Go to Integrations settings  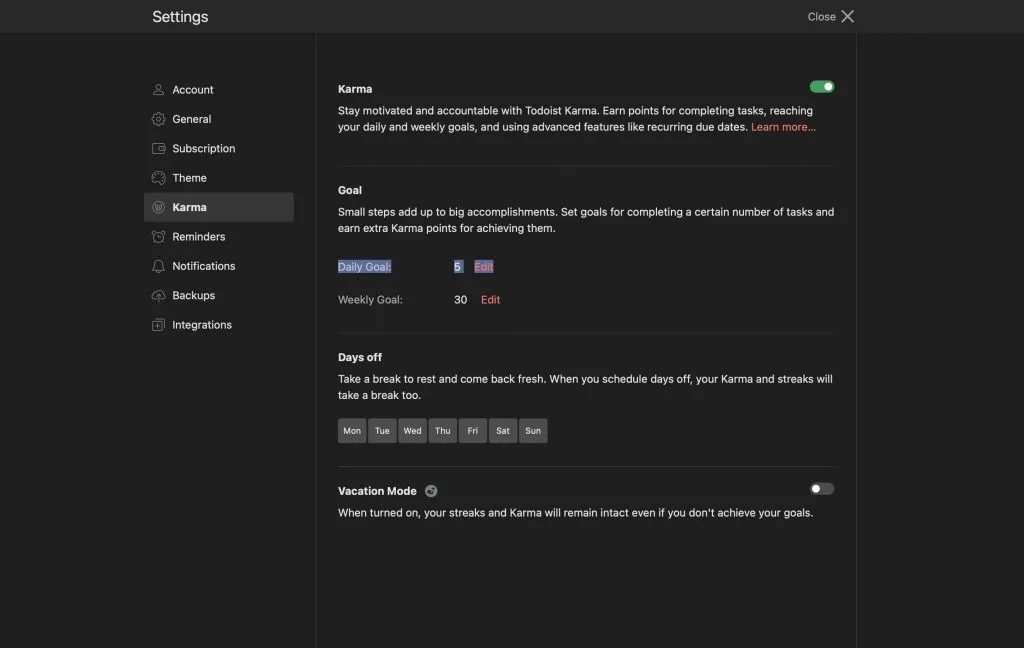219,325
